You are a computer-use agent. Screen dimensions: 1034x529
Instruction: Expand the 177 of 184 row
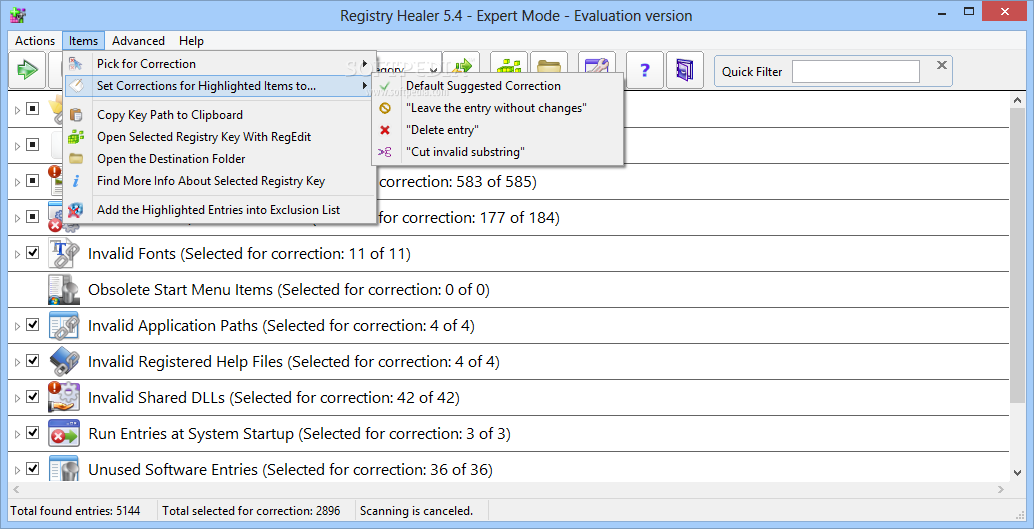[18, 218]
